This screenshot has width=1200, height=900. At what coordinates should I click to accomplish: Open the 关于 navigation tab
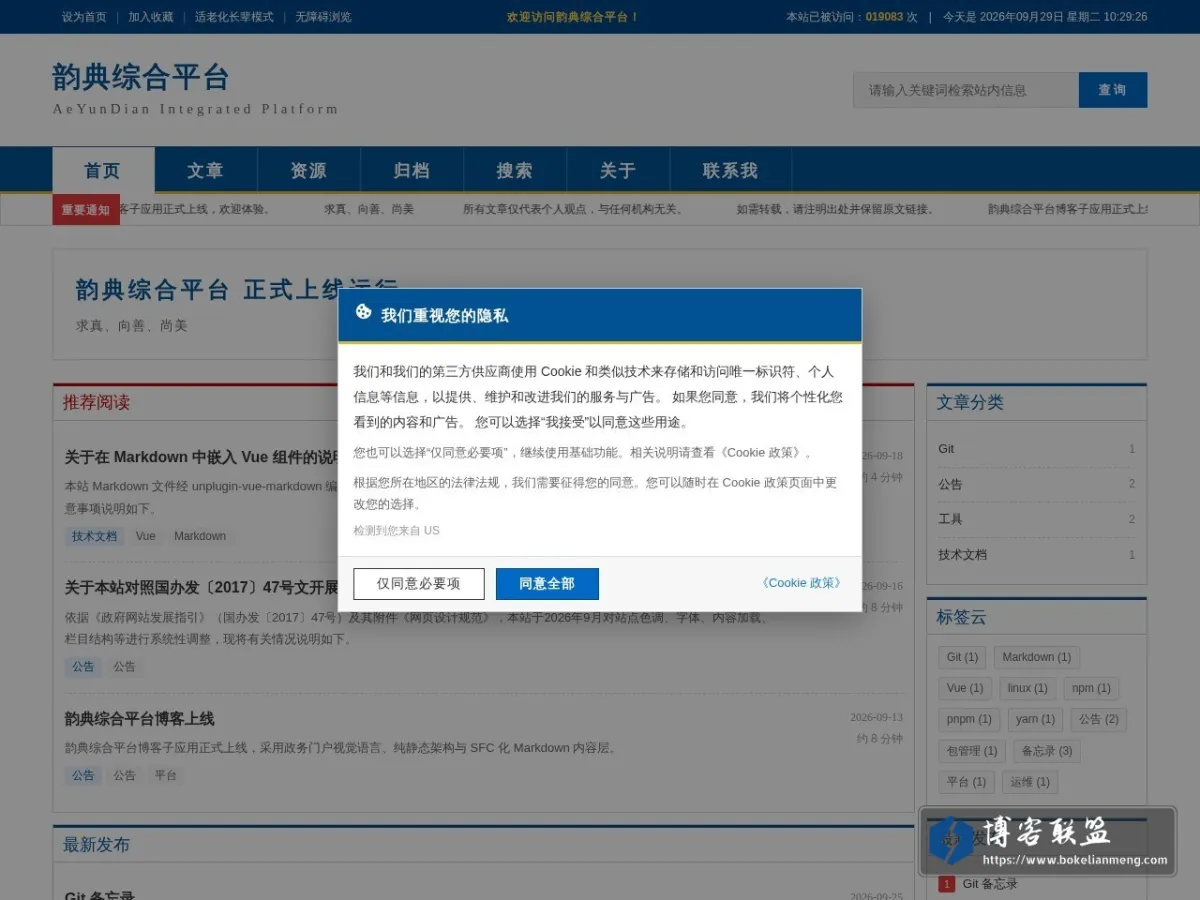pyautogui.click(x=618, y=170)
